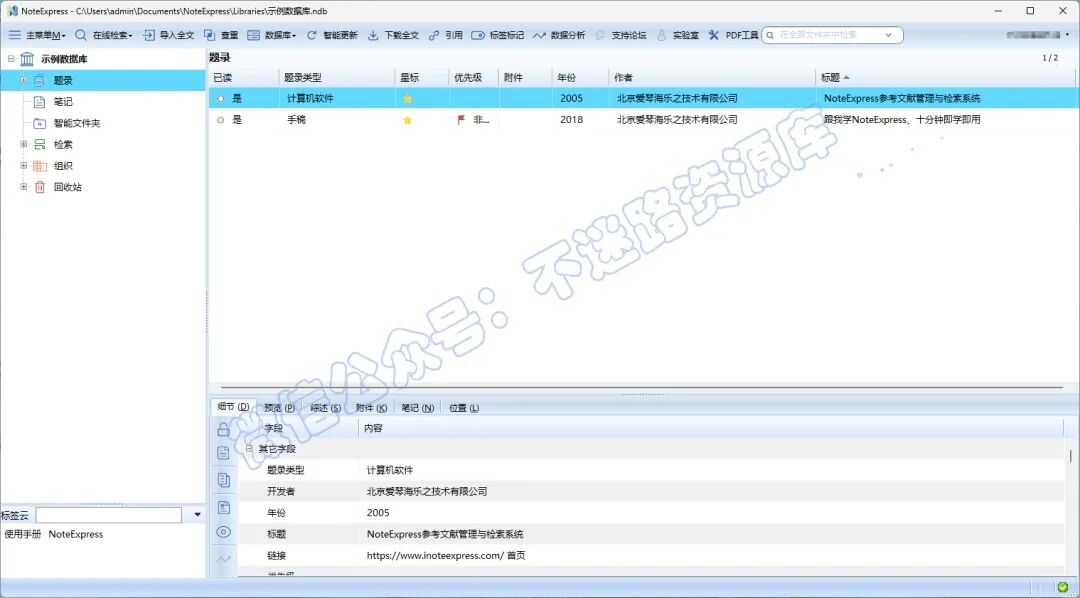Switch to the 位置 (L) tab

click(464, 408)
